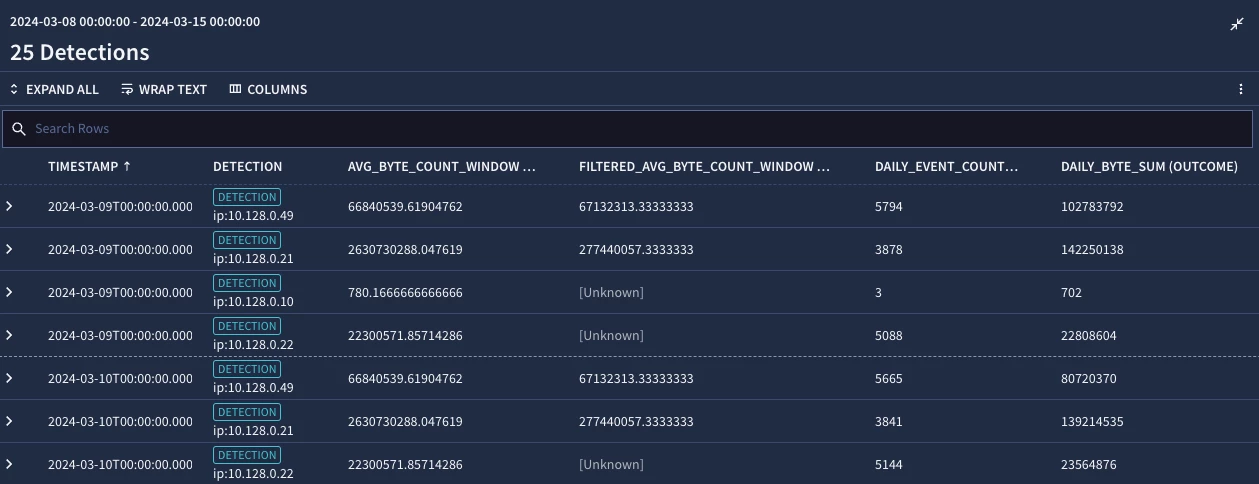This screenshot has height=484, width=1259.
Task: Select daily byte sum 702
Action: tap(1071, 293)
